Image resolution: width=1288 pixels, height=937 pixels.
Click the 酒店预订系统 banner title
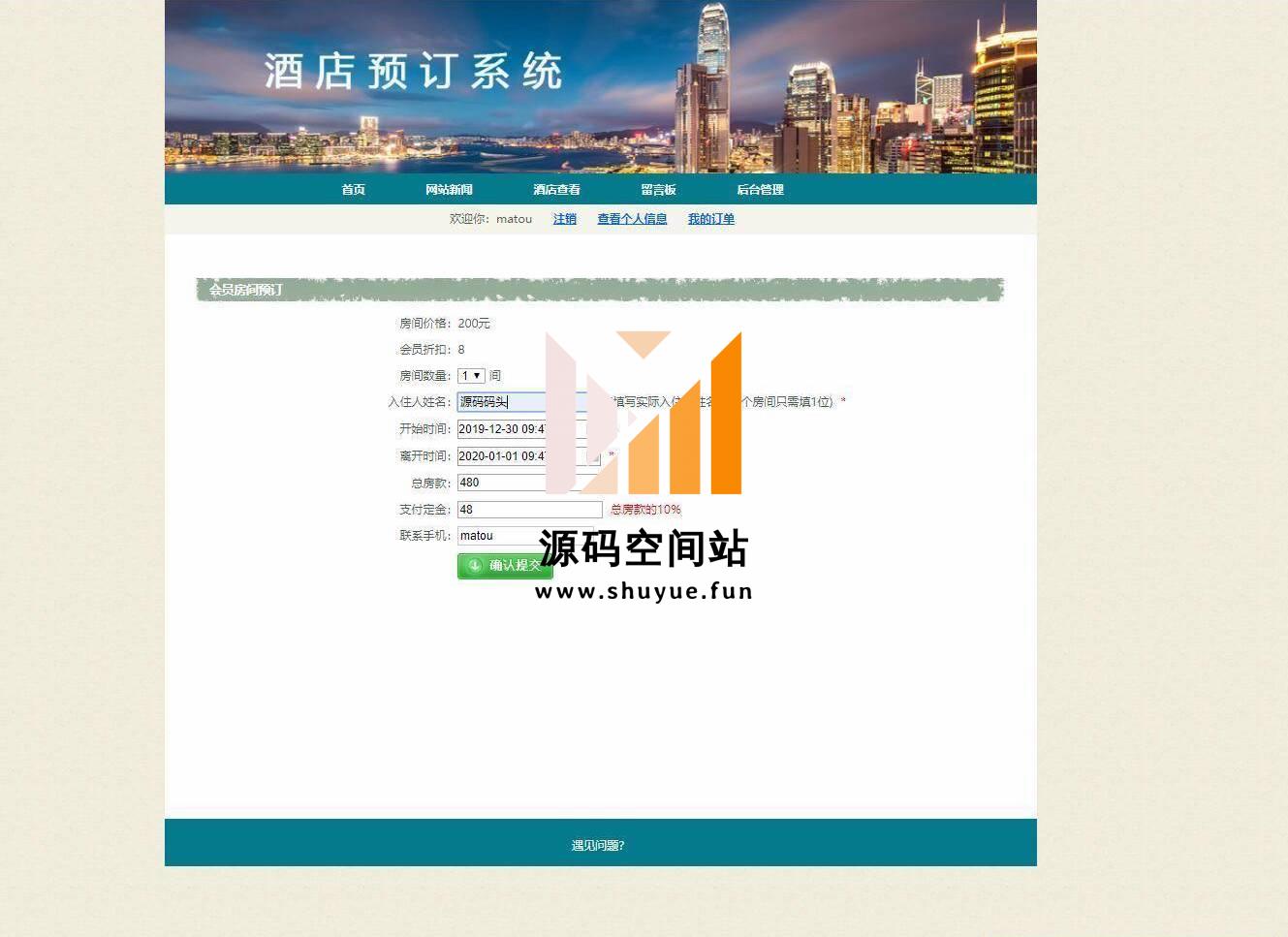coord(413,73)
